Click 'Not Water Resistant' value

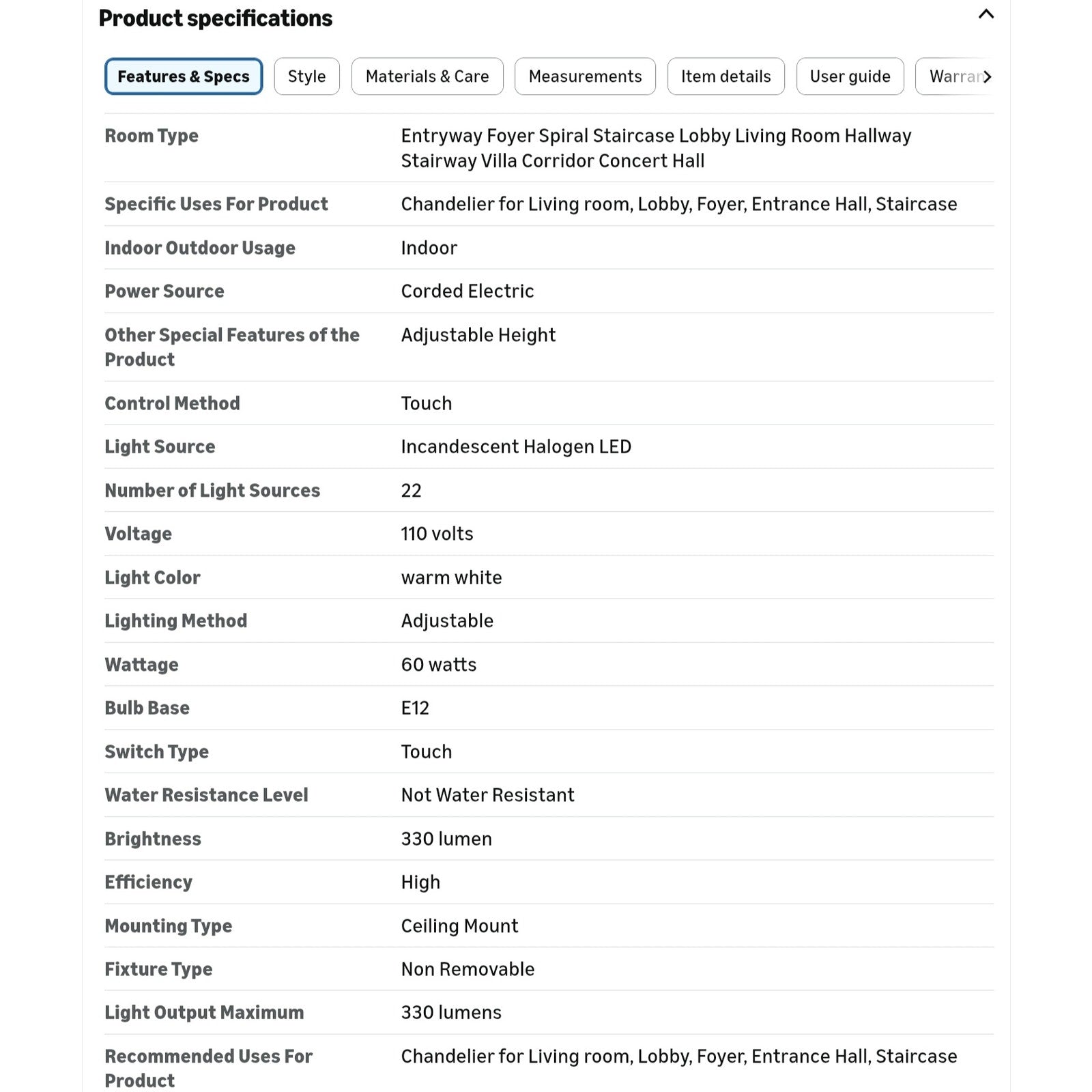488,795
